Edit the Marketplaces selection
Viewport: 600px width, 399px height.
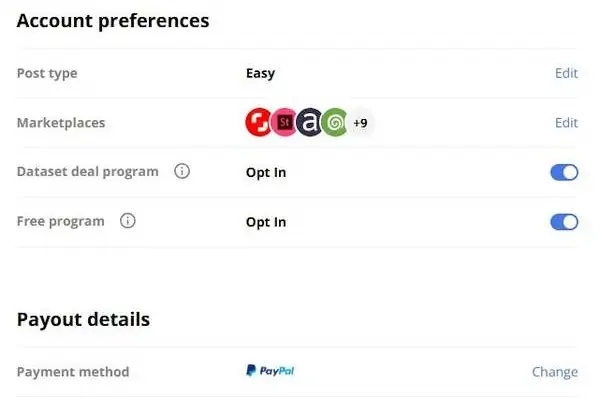coord(566,123)
